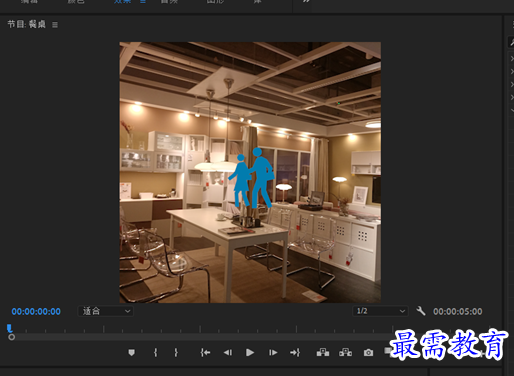Click the dining room video preview frame
The height and width of the screenshot is (376, 514).
pyautogui.click(x=250, y=172)
